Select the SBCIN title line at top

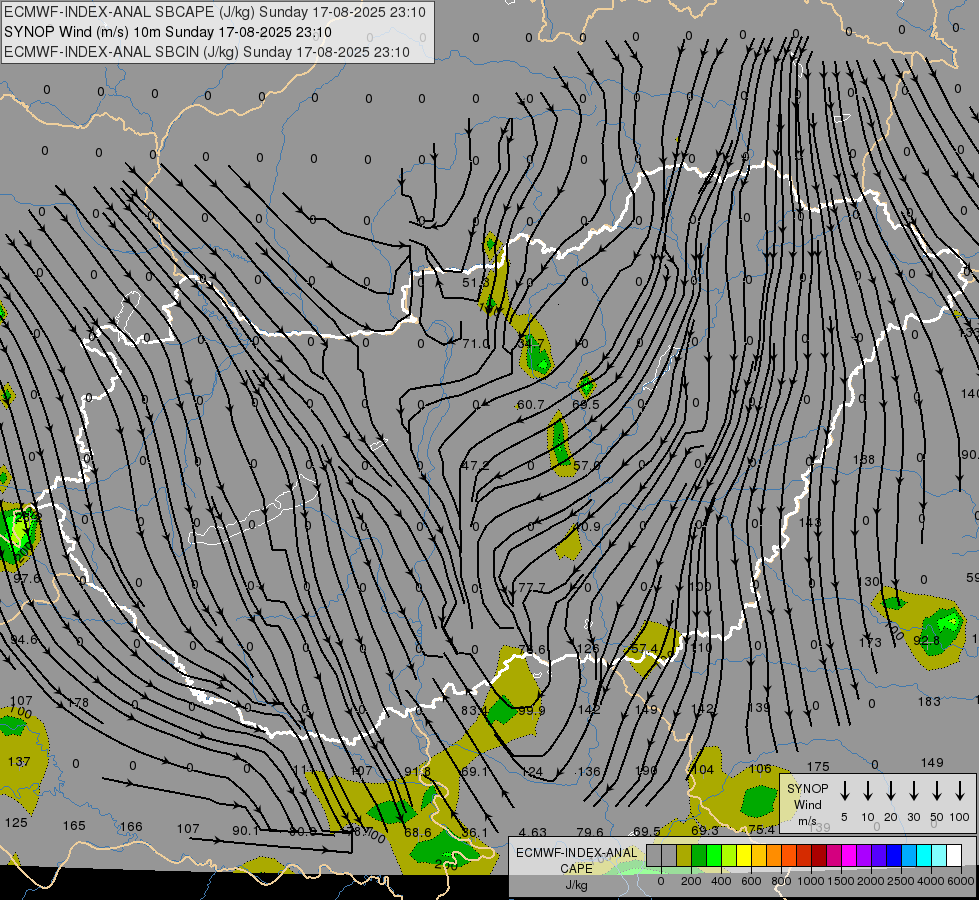[207, 52]
